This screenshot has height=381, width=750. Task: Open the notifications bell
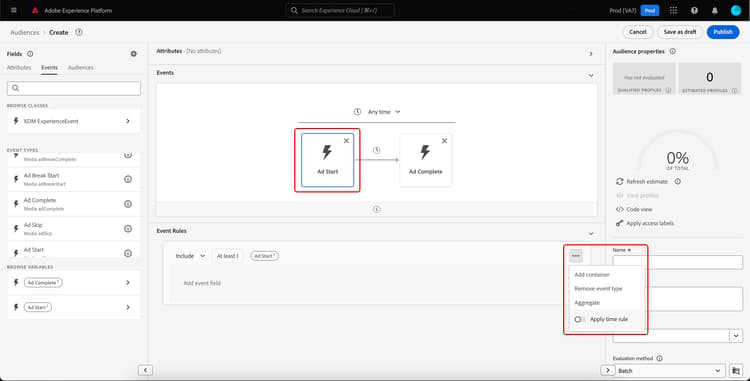pyautogui.click(x=715, y=10)
